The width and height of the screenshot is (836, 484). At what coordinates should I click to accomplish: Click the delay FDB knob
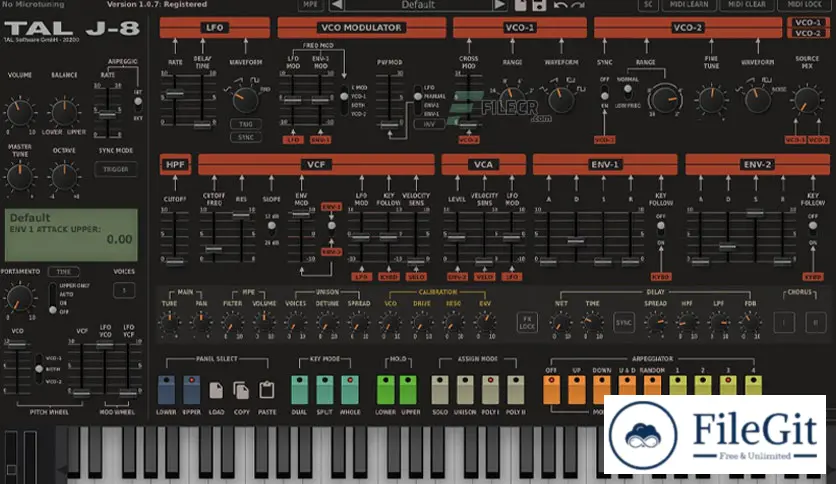[750, 322]
